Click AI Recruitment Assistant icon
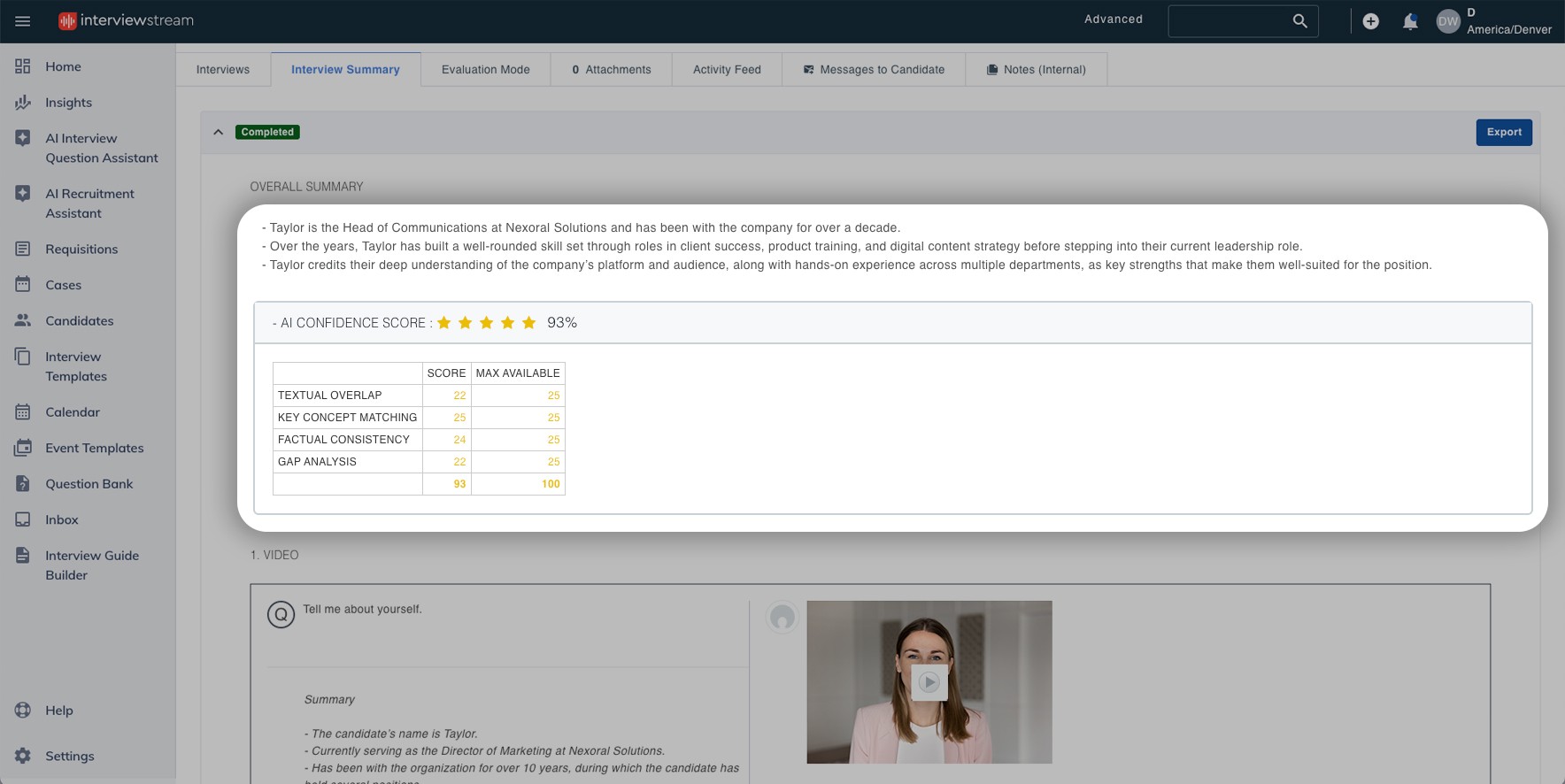 tap(23, 193)
